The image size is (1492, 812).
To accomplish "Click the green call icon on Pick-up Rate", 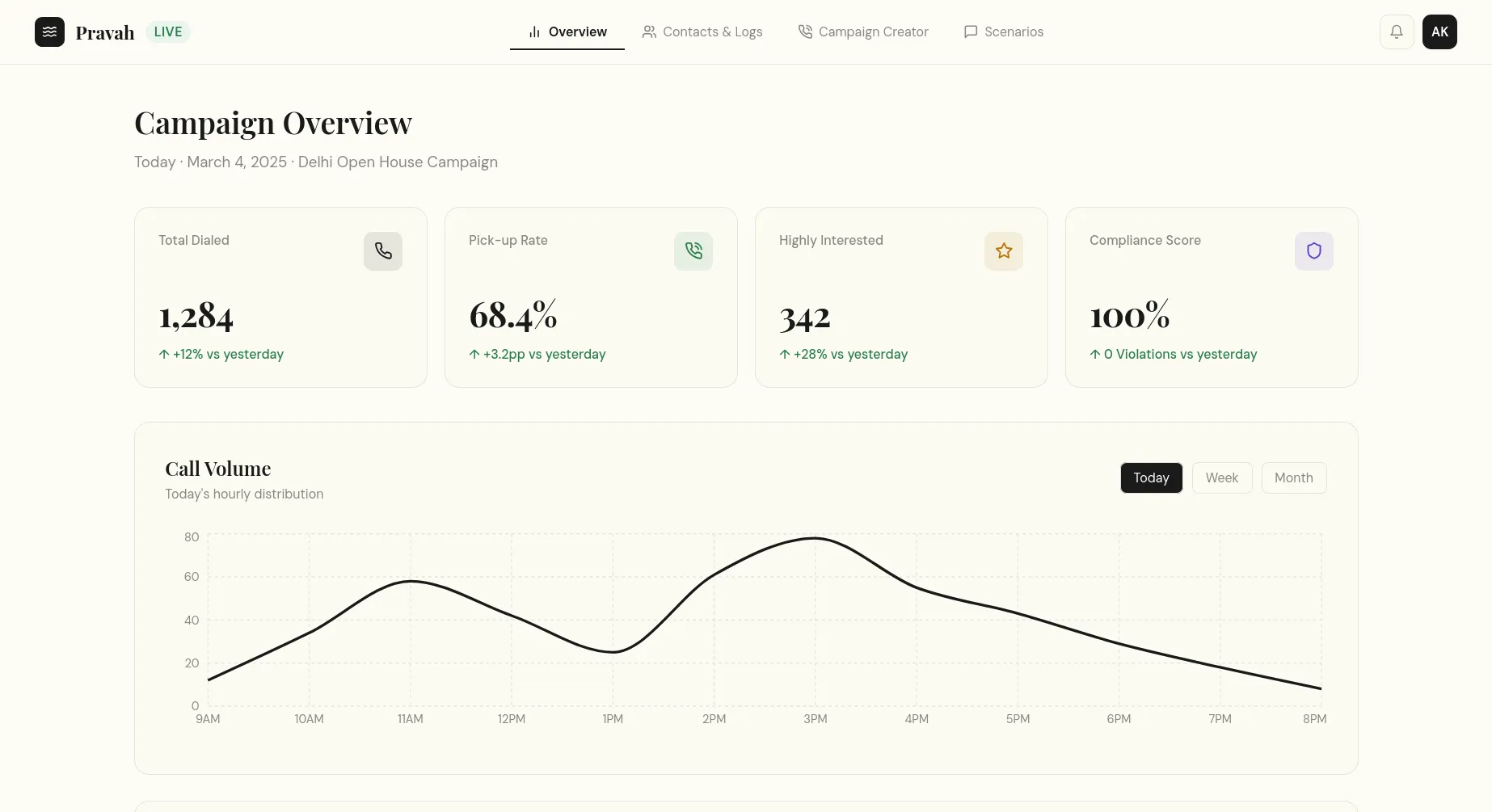I will click(693, 251).
